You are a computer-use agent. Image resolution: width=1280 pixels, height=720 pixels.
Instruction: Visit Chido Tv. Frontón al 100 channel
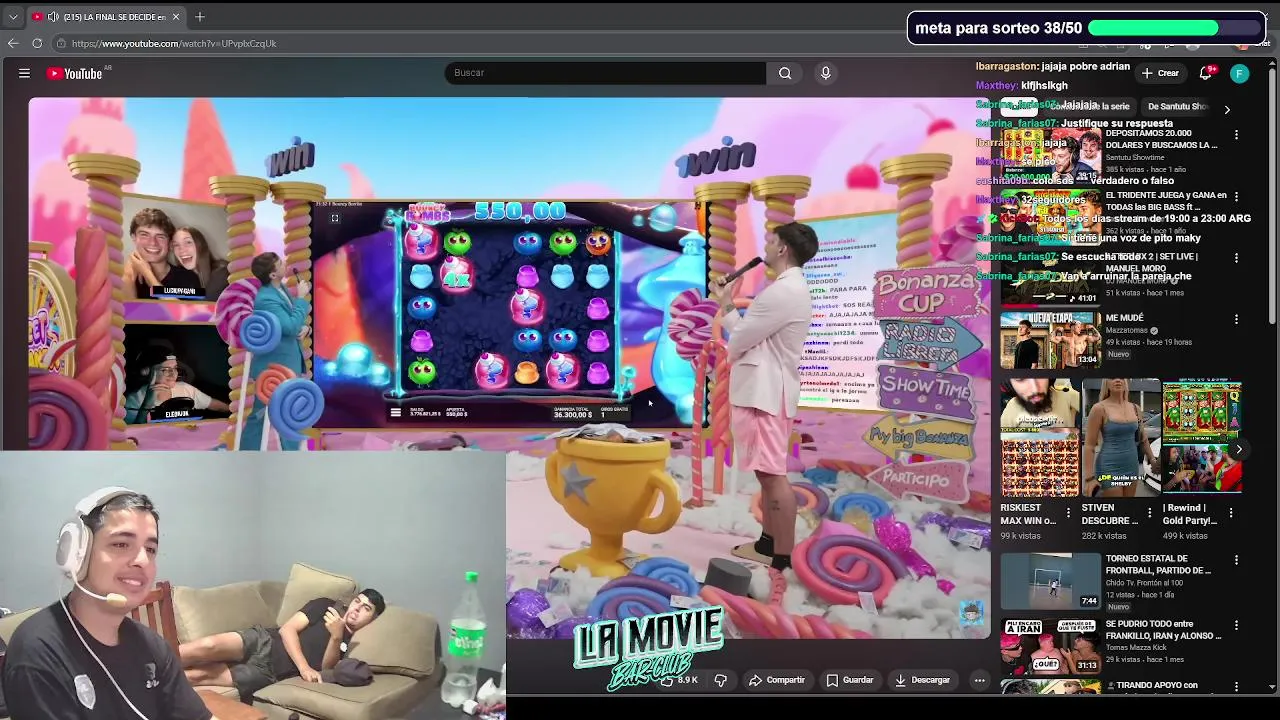click(x=1144, y=583)
